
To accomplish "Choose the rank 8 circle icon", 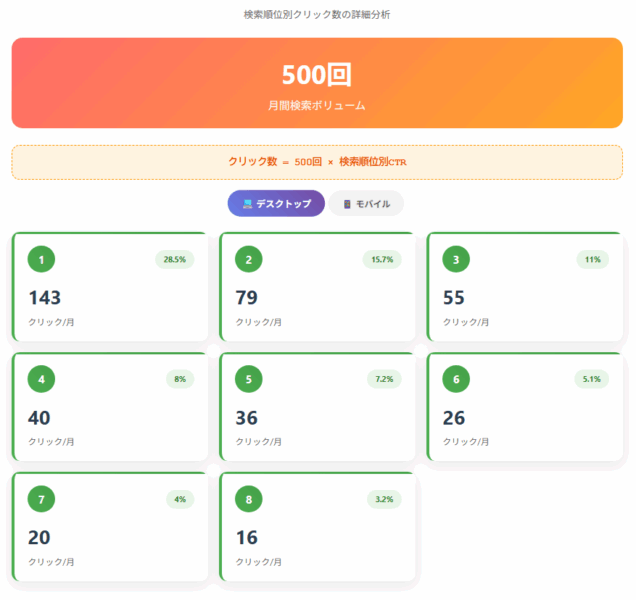I will 249,499.
